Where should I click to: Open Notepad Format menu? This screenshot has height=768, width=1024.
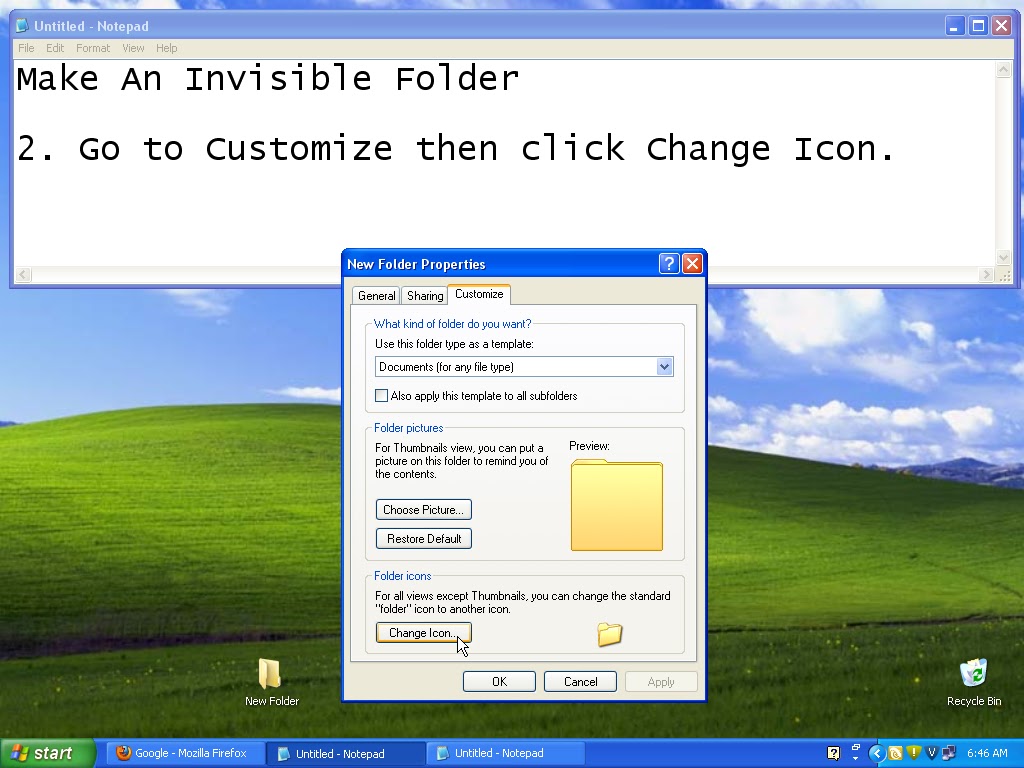pyautogui.click(x=93, y=48)
